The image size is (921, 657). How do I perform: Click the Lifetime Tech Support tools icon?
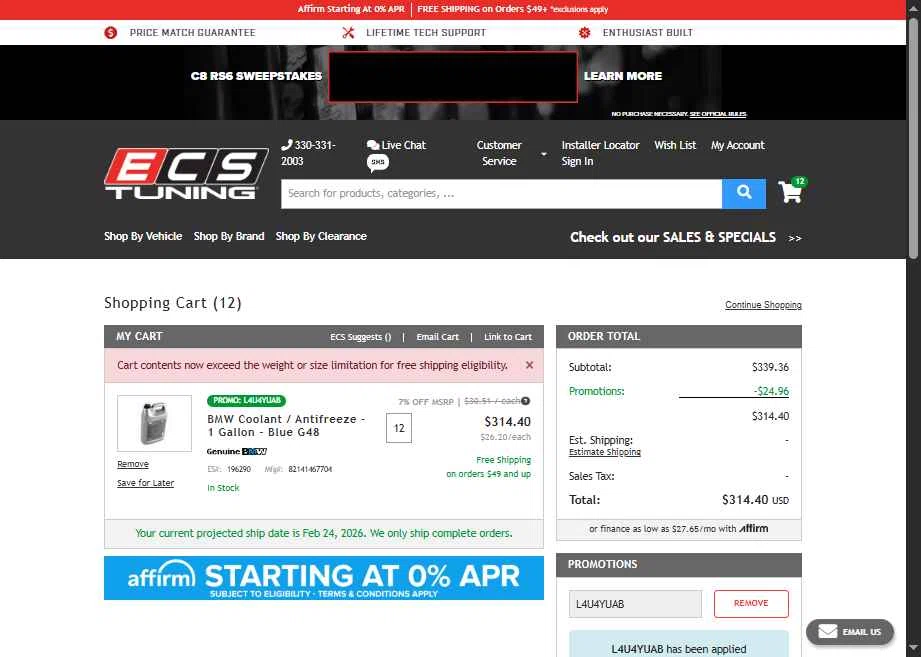tap(348, 33)
